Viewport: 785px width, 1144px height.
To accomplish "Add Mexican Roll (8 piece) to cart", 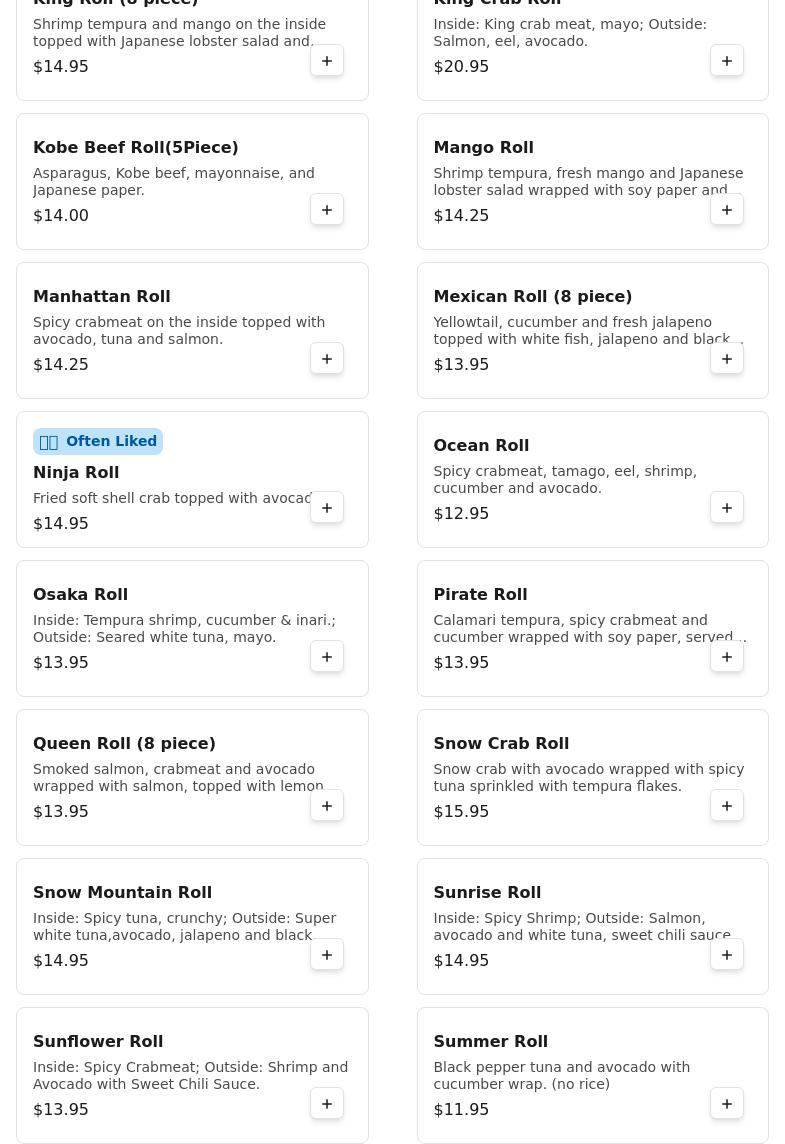I will coord(727,359).
